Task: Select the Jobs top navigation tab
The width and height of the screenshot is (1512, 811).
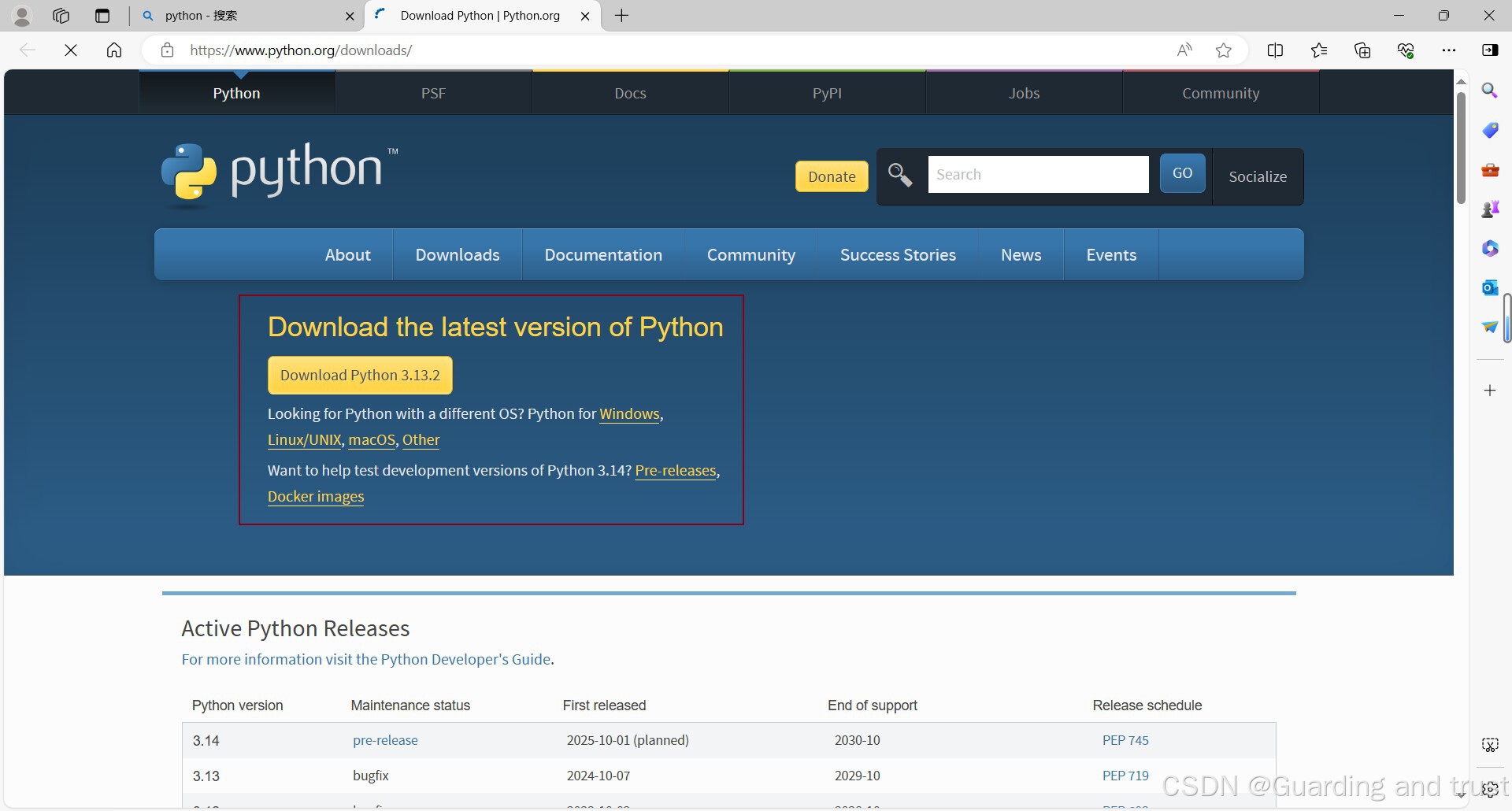Action: 1024,93
